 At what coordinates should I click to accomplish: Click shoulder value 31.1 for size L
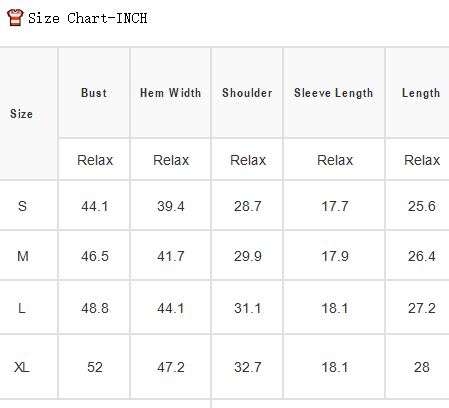pyautogui.click(x=247, y=308)
